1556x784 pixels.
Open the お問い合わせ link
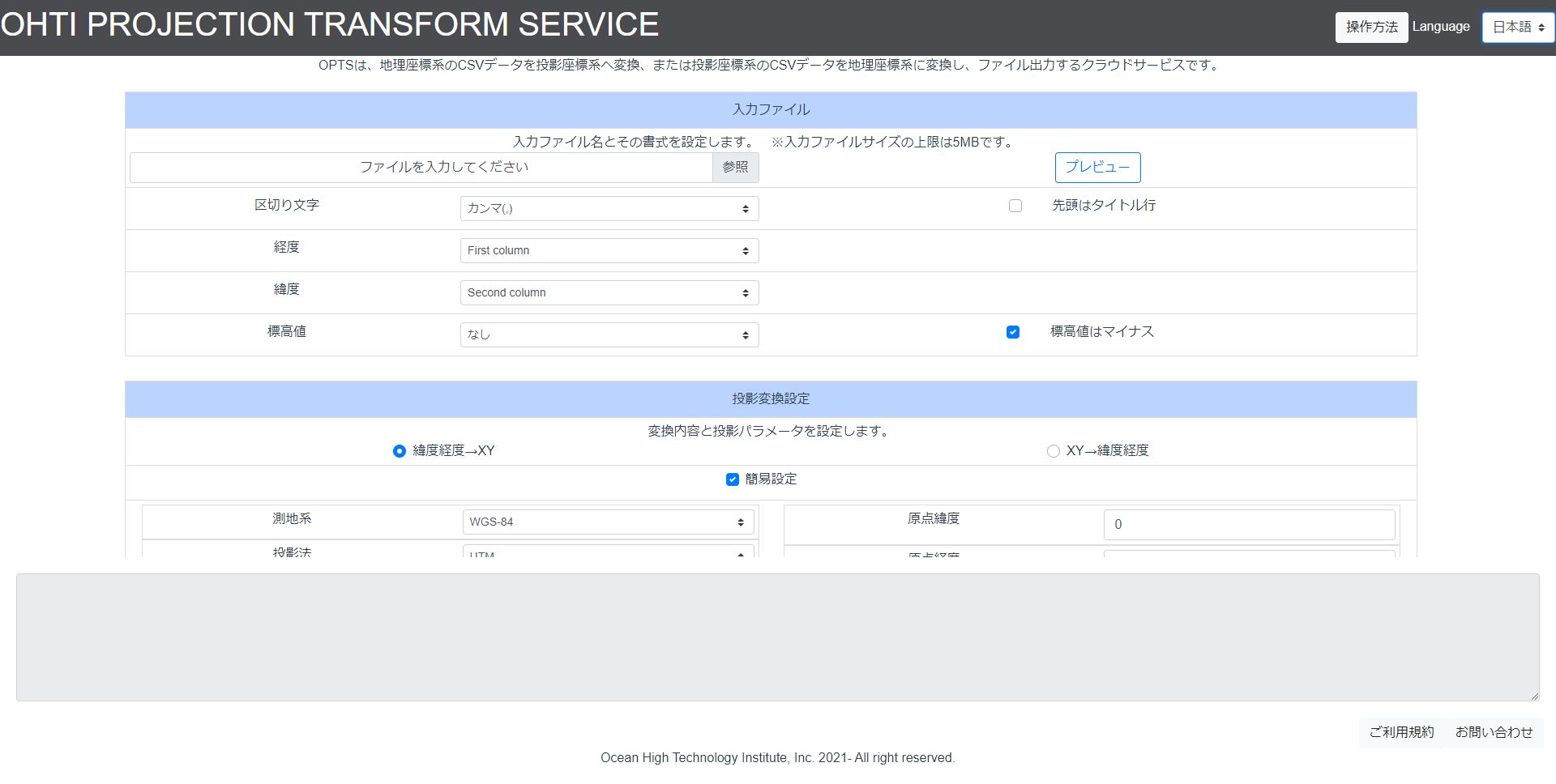pyautogui.click(x=1494, y=732)
